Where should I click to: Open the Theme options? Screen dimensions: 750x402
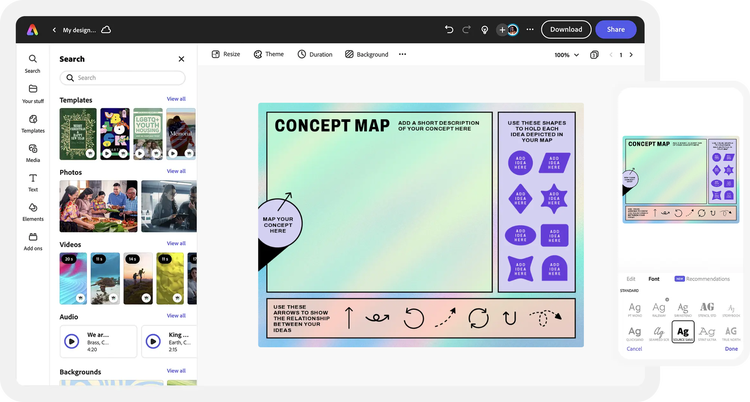(x=268, y=54)
